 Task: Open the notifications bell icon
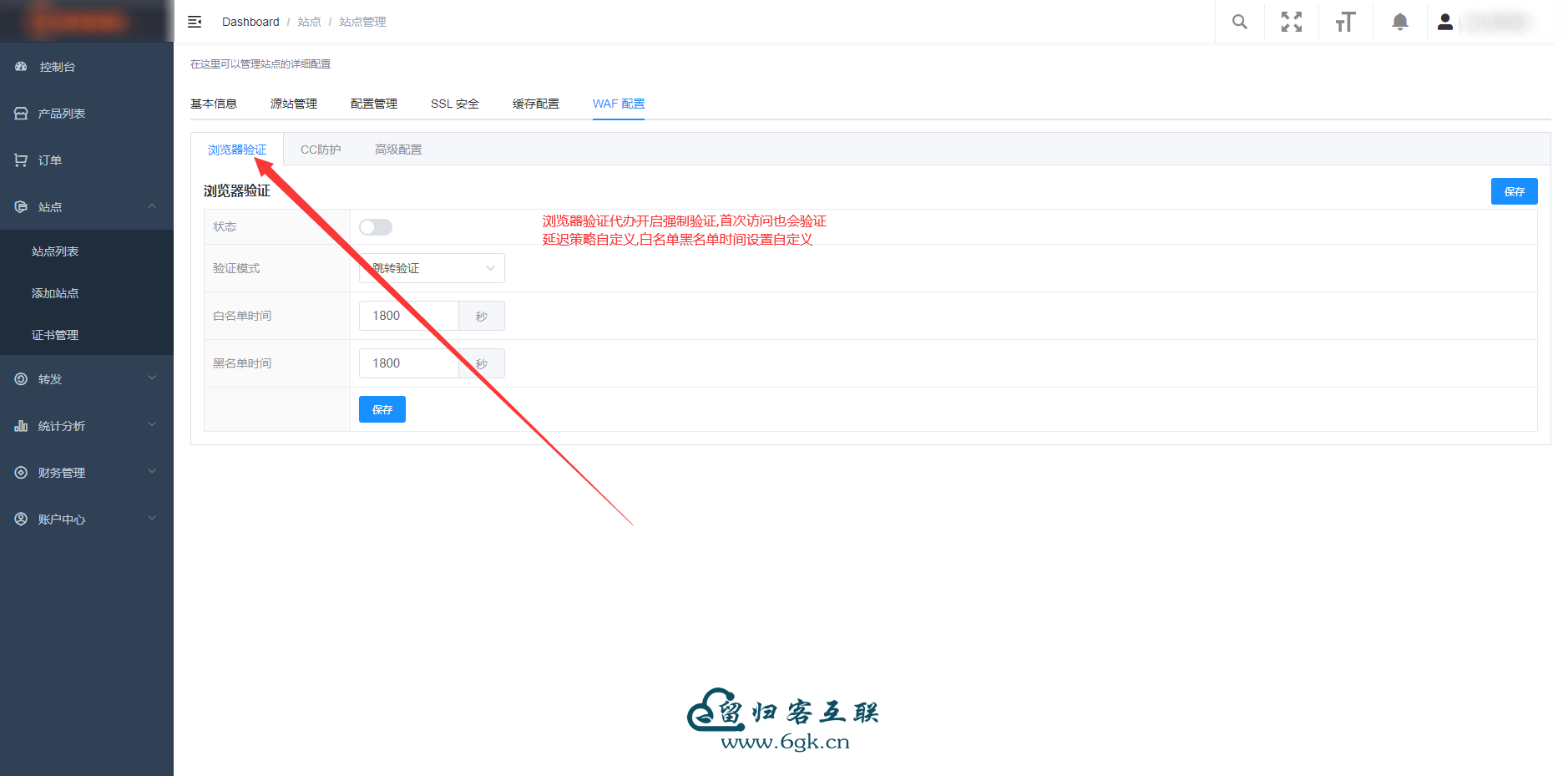pyautogui.click(x=1400, y=22)
